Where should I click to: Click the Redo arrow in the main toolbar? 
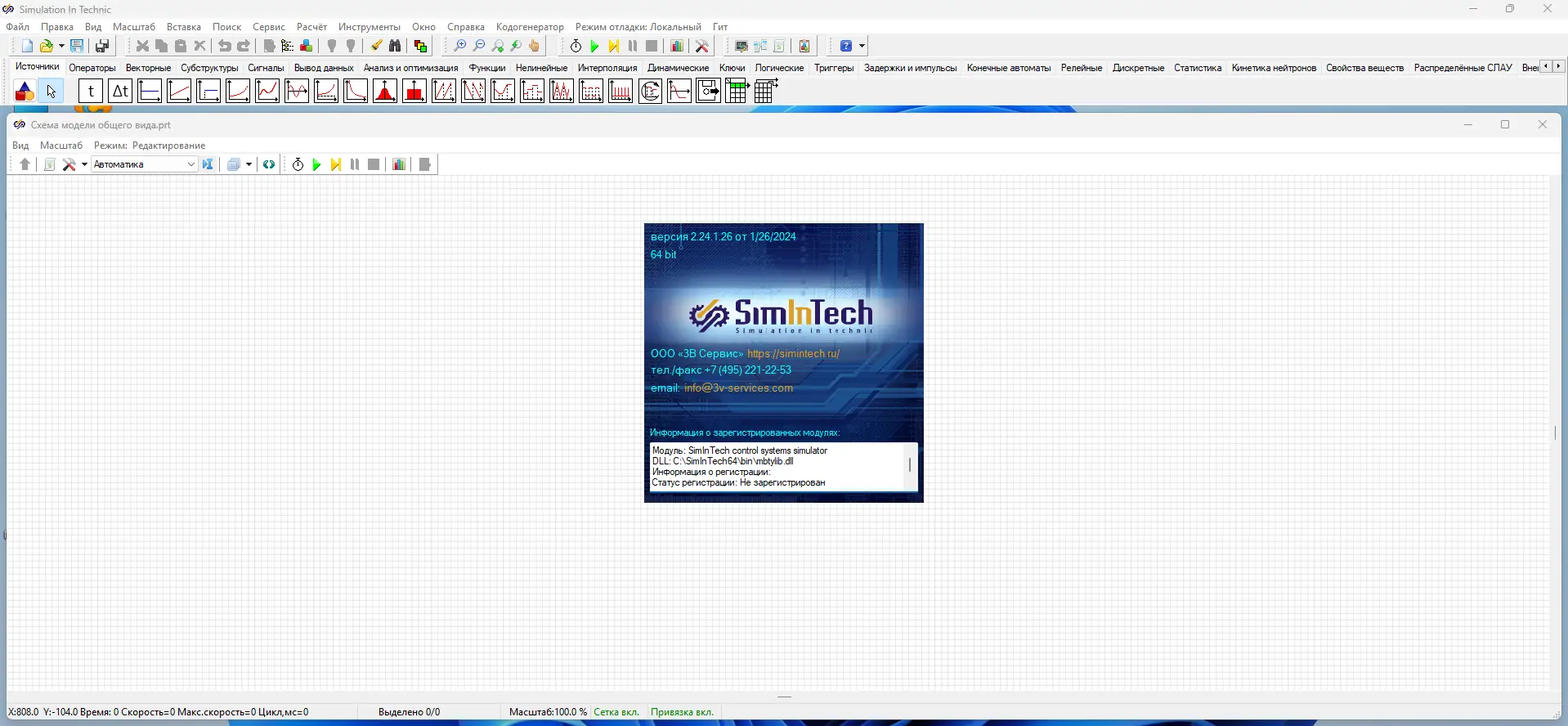click(x=244, y=47)
